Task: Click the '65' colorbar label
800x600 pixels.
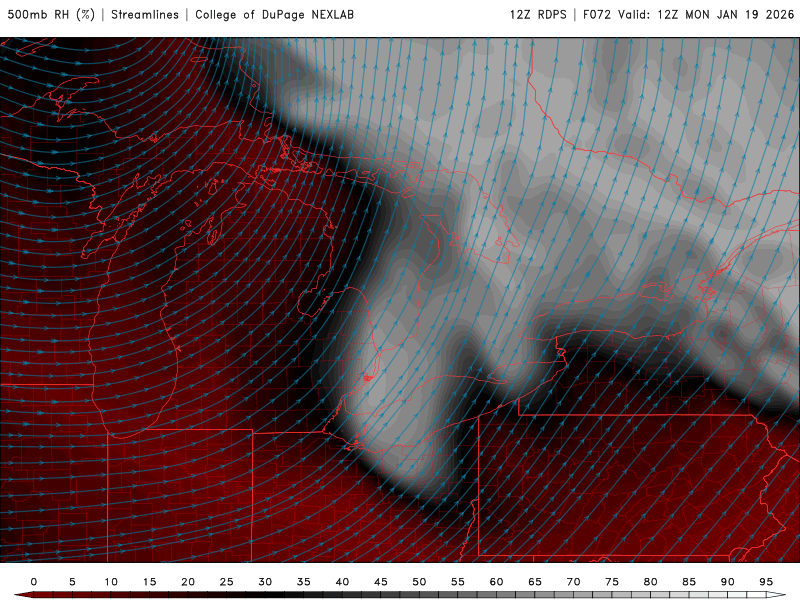Action: coord(535,582)
